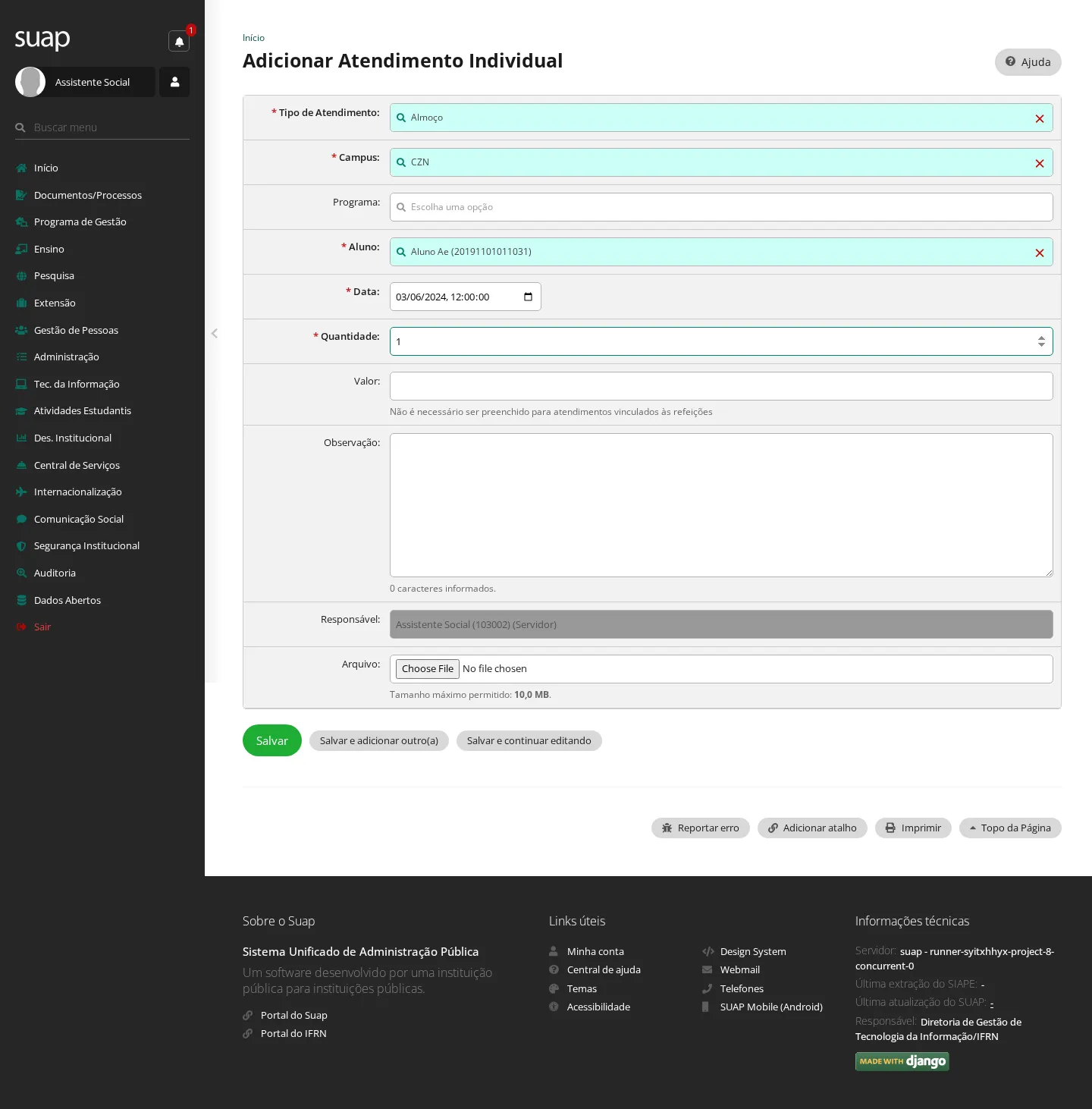Viewport: 1092px width, 1109px height.
Task: Click the Assistente Social avatar picture
Action: pyautogui.click(x=30, y=82)
